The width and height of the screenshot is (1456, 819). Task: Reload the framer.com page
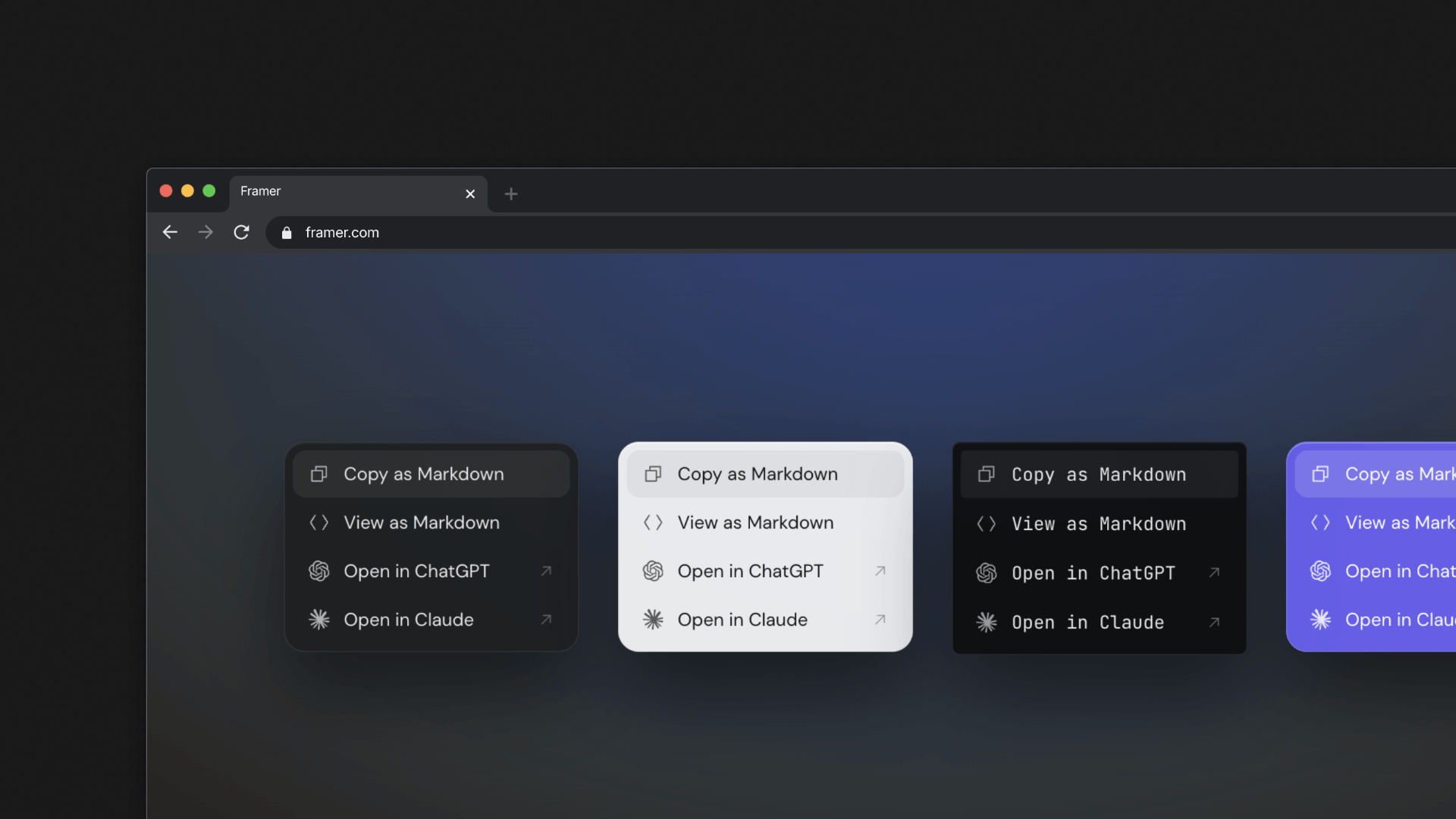[x=241, y=232]
